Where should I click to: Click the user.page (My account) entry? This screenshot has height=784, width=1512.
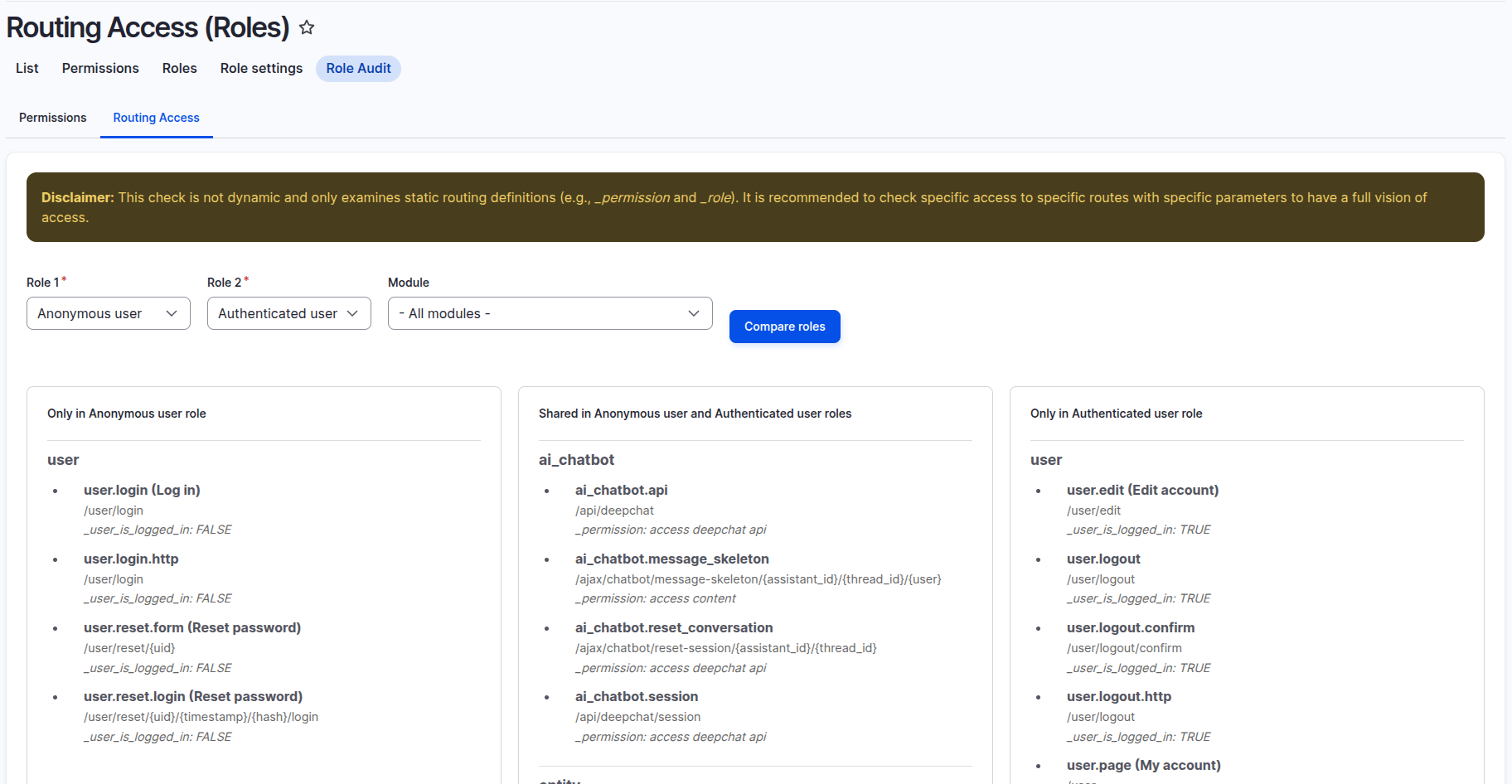click(x=1144, y=765)
